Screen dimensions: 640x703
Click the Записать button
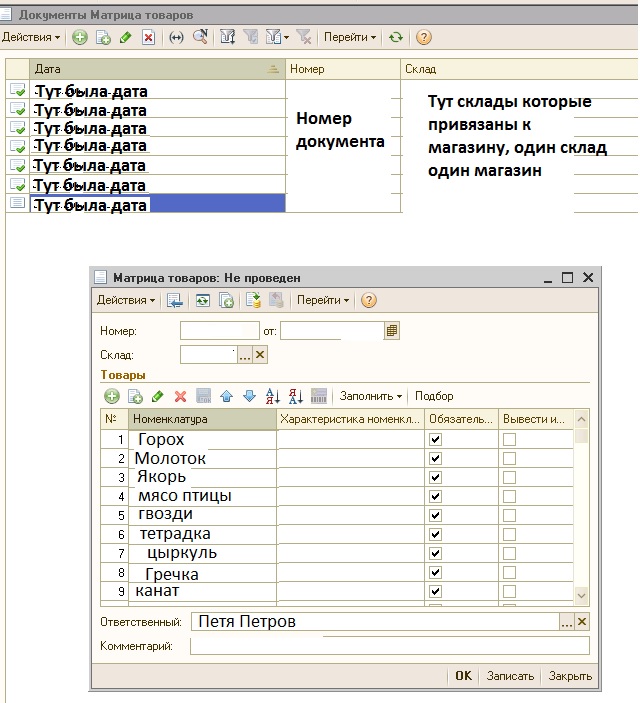coord(510,675)
